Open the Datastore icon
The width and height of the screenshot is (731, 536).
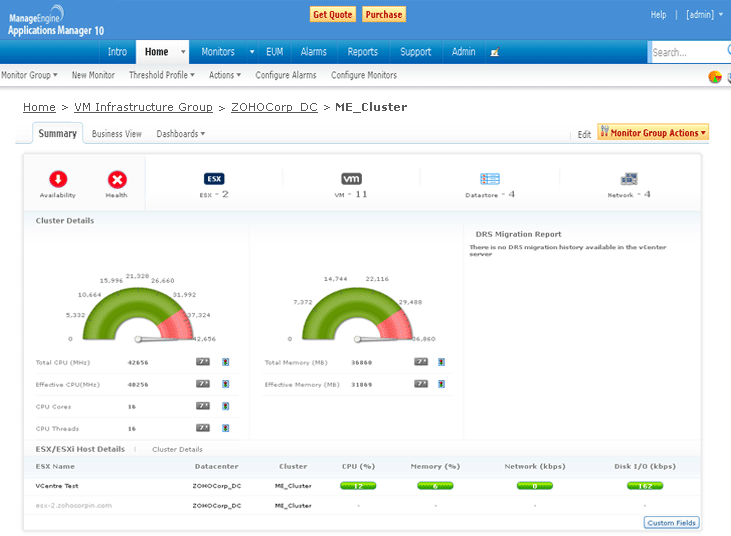[490, 179]
